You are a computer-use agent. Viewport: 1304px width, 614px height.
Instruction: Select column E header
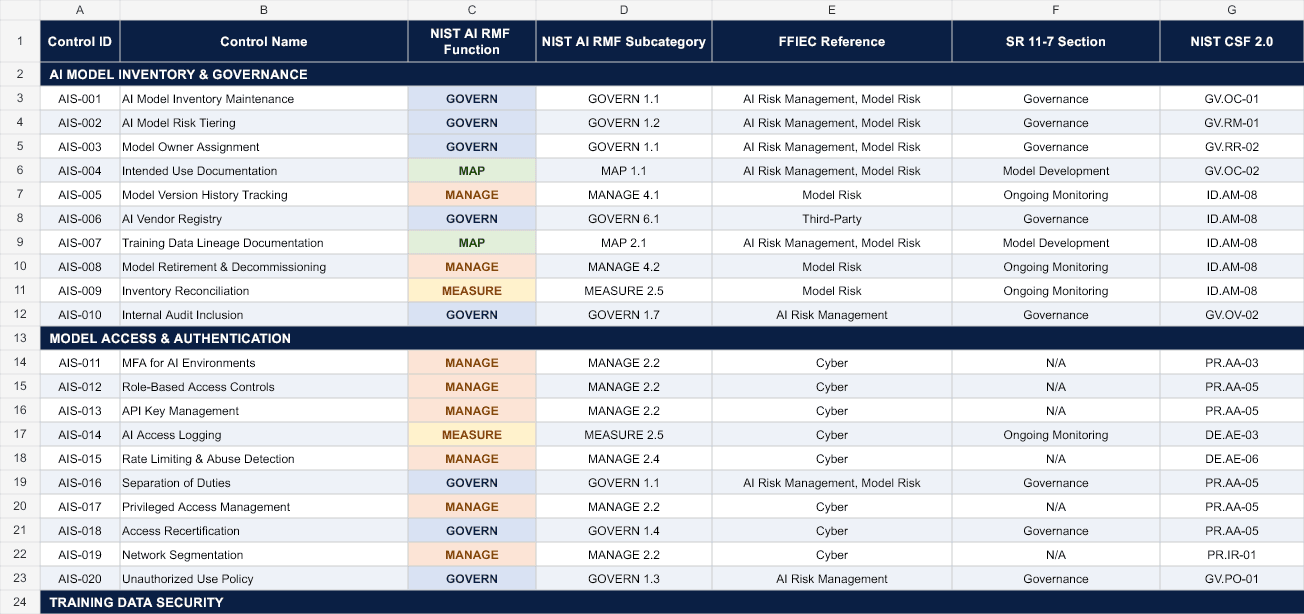coord(832,10)
